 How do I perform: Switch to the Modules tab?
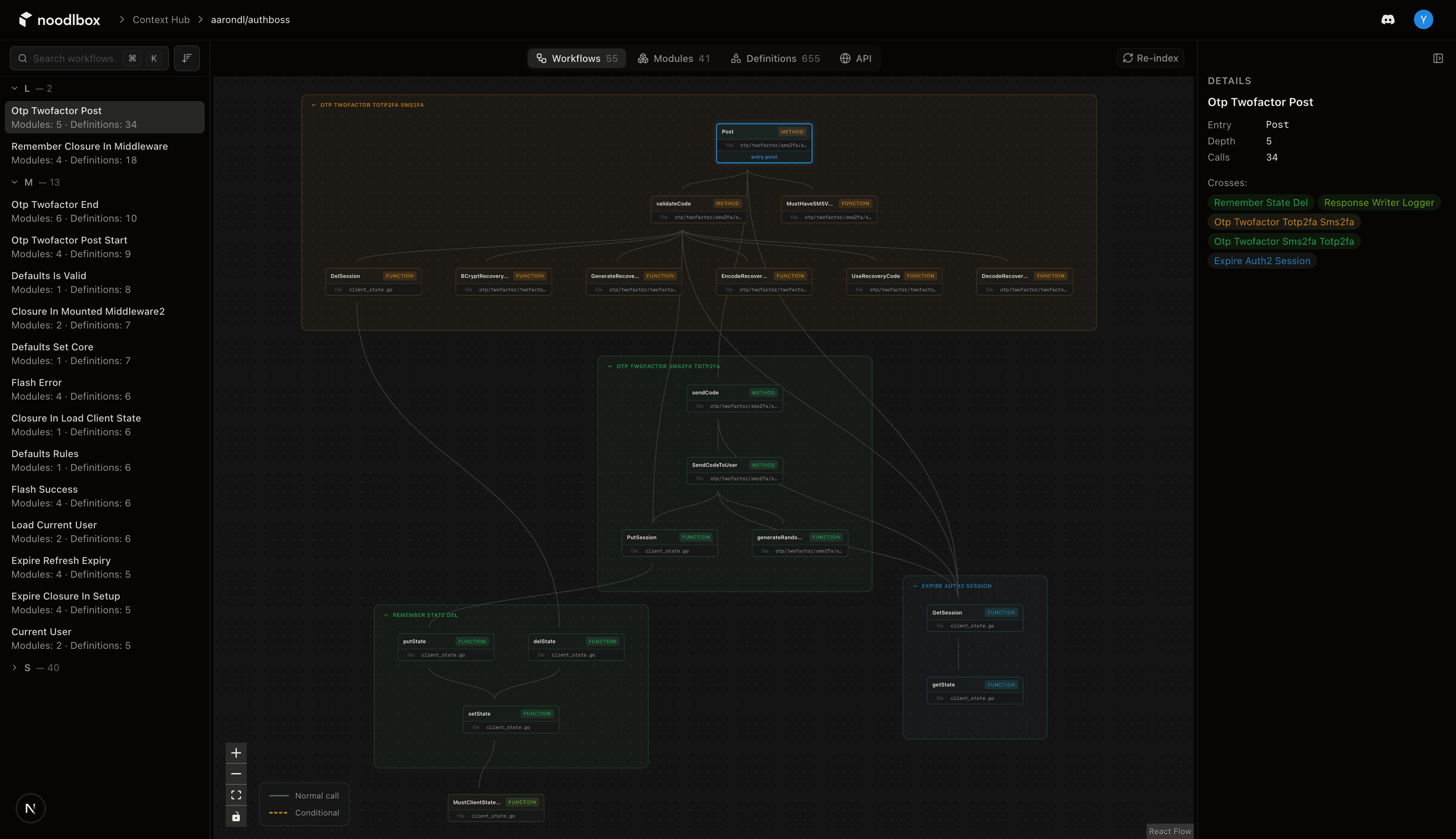click(x=674, y=58)
